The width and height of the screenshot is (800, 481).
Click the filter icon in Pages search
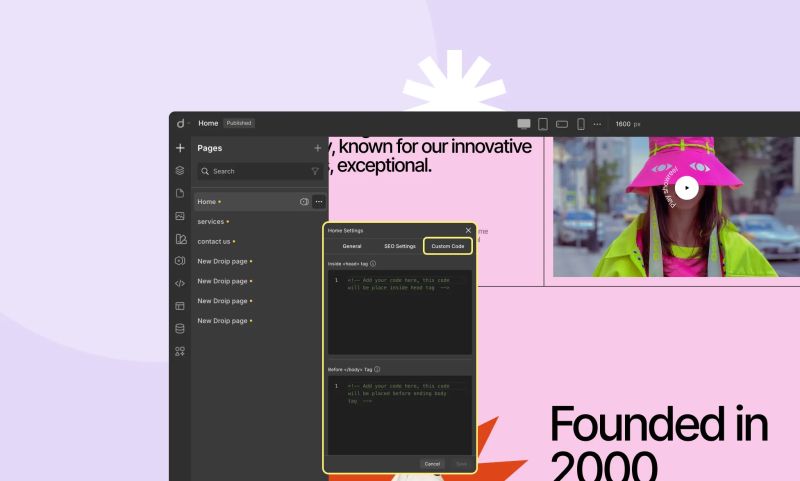315,171
